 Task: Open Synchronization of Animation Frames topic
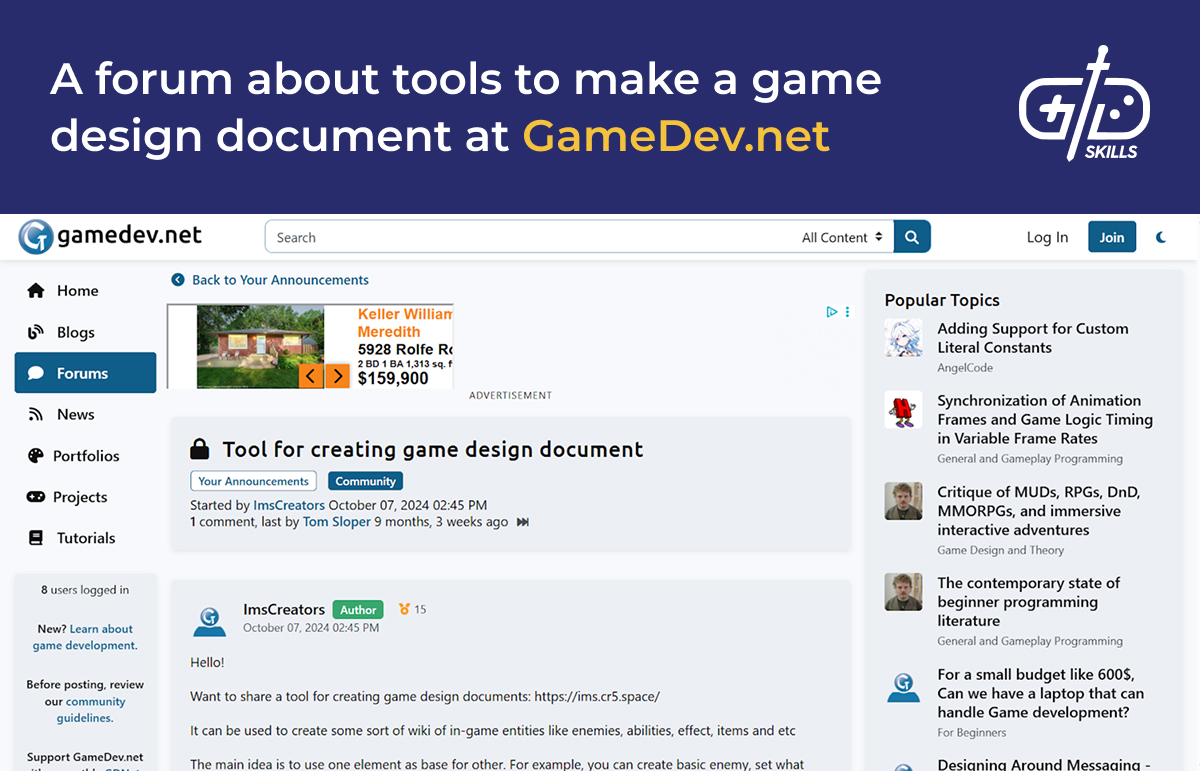pos(1045,419)
